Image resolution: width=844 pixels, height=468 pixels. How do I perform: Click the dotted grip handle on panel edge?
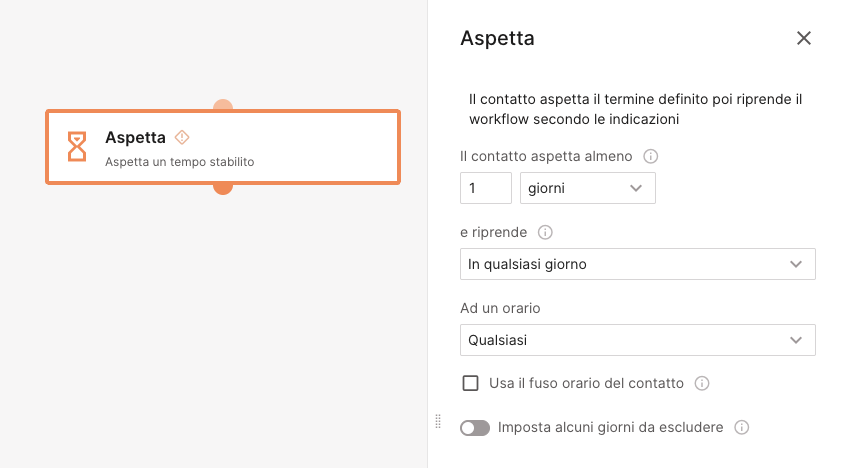click(x=438, y=421)
